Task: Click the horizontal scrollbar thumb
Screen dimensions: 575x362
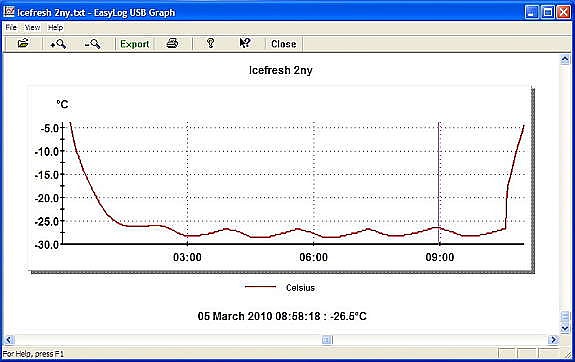Action: [x=327, y=340]
